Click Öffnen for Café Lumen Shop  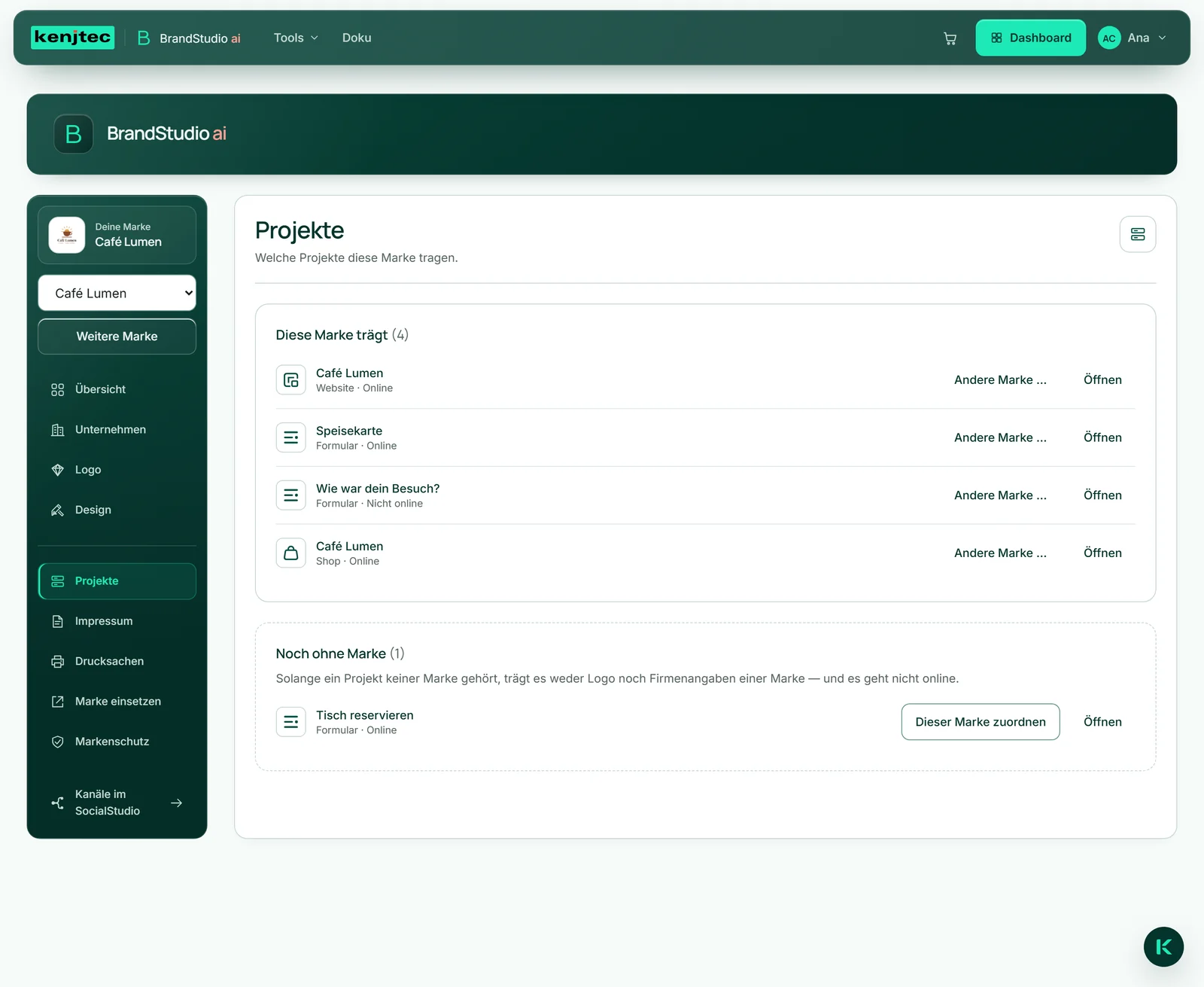click(1102, 553)
